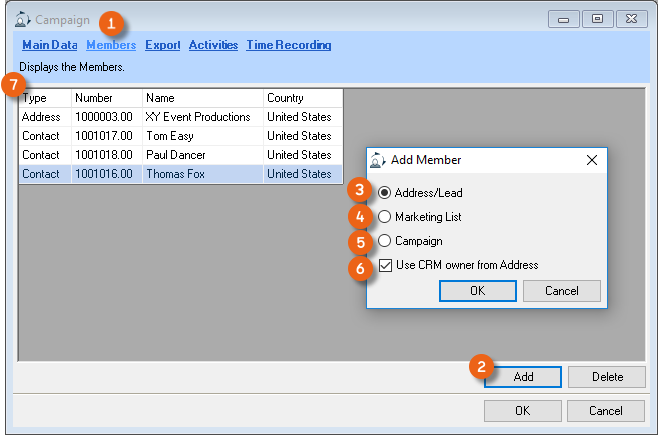Select the Address/Lead radio button
The image size is (658, 435).
click(x=385, y=193)
